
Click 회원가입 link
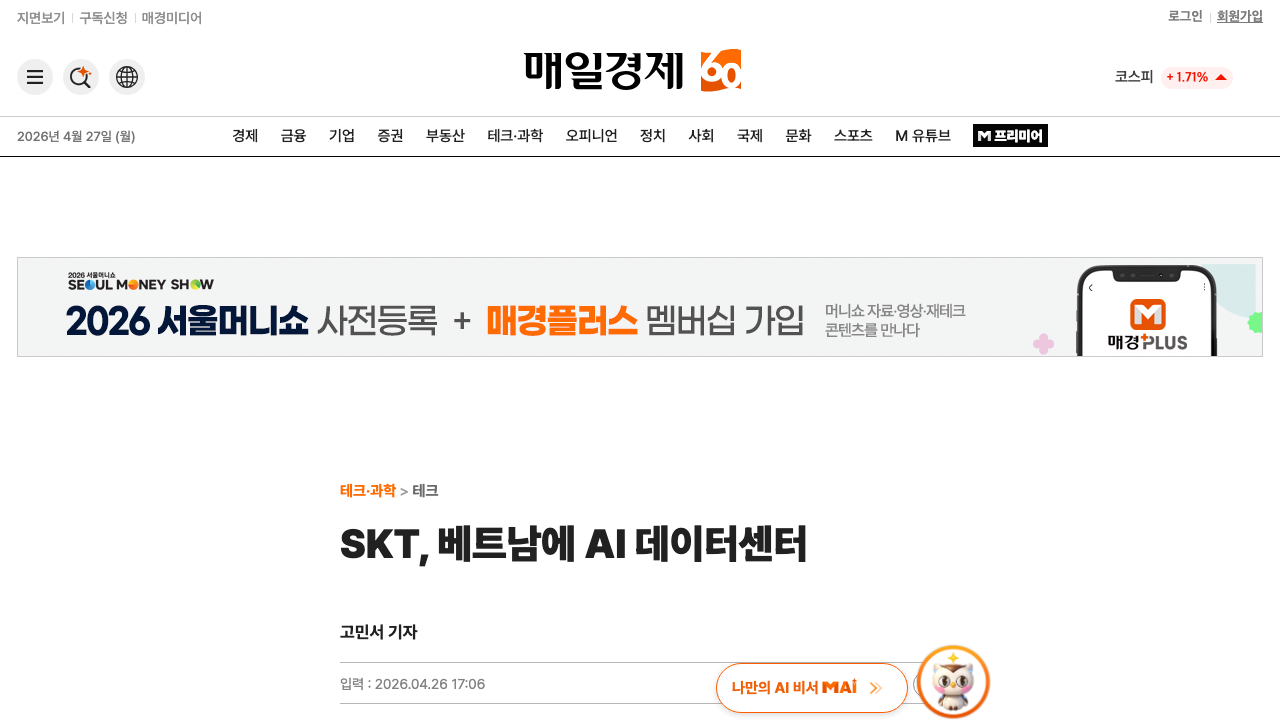pyautogui.click(x=1240, y=16)
